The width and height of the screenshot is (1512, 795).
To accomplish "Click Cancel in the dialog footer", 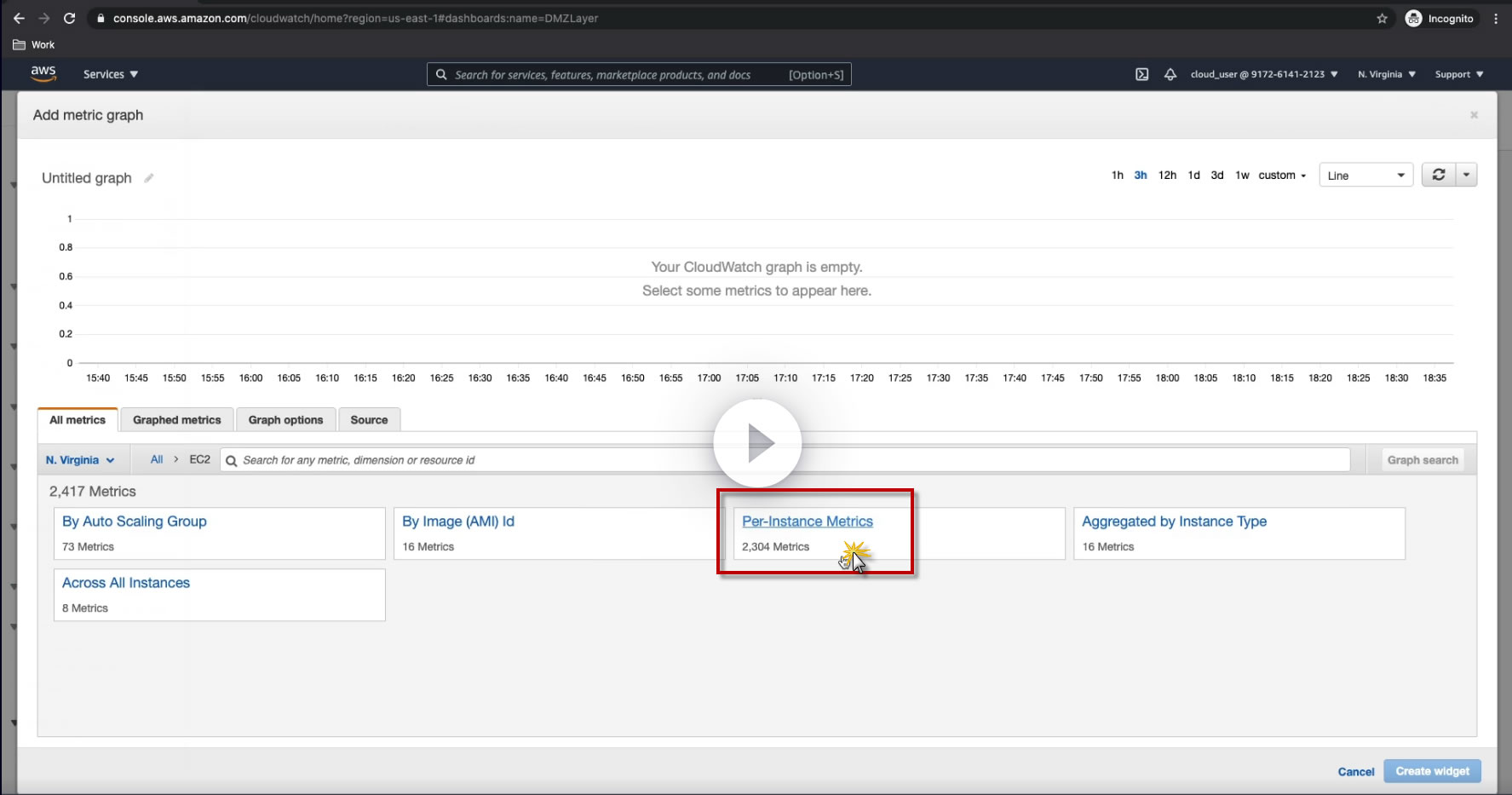I will (x=1356, y=772).
